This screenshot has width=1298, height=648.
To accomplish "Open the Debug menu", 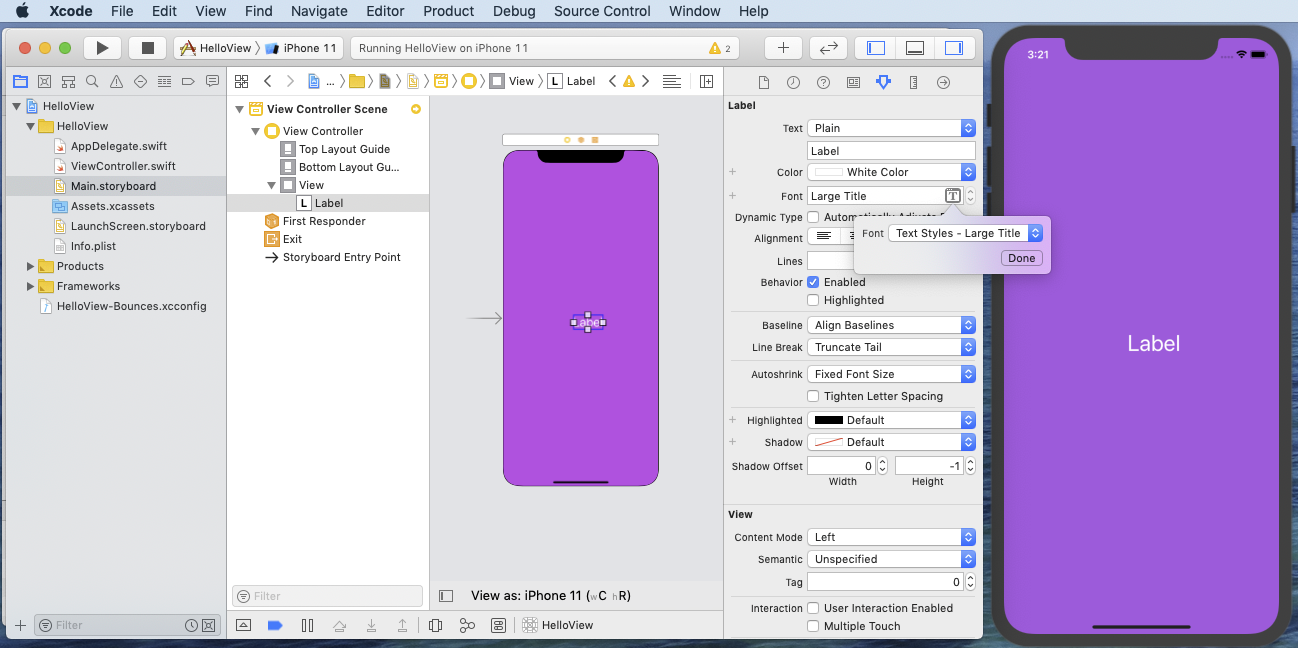I will coord(514,11).
